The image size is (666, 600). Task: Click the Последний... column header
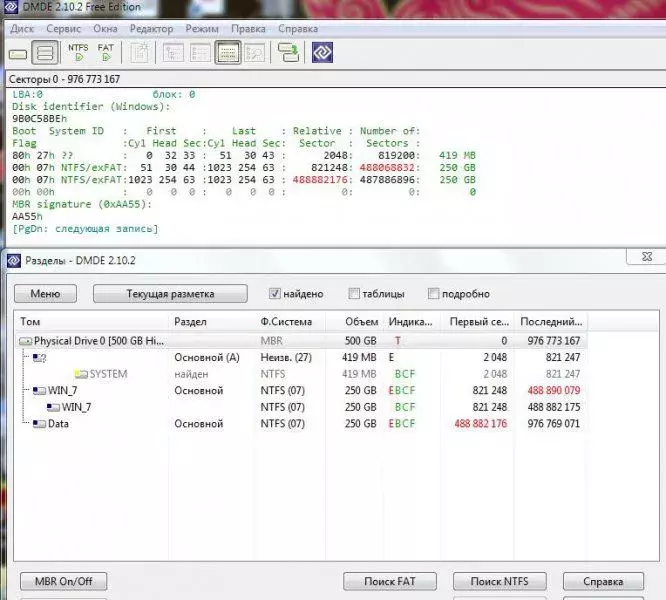551,322
